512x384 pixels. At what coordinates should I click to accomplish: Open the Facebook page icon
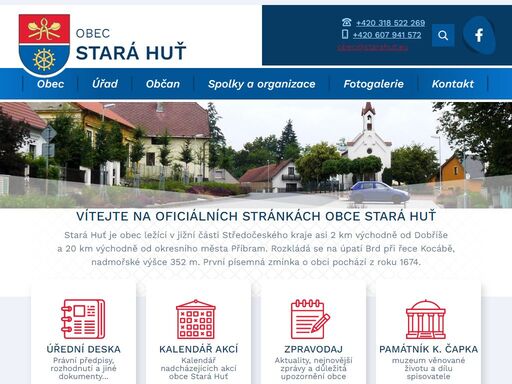coord(479,35)
